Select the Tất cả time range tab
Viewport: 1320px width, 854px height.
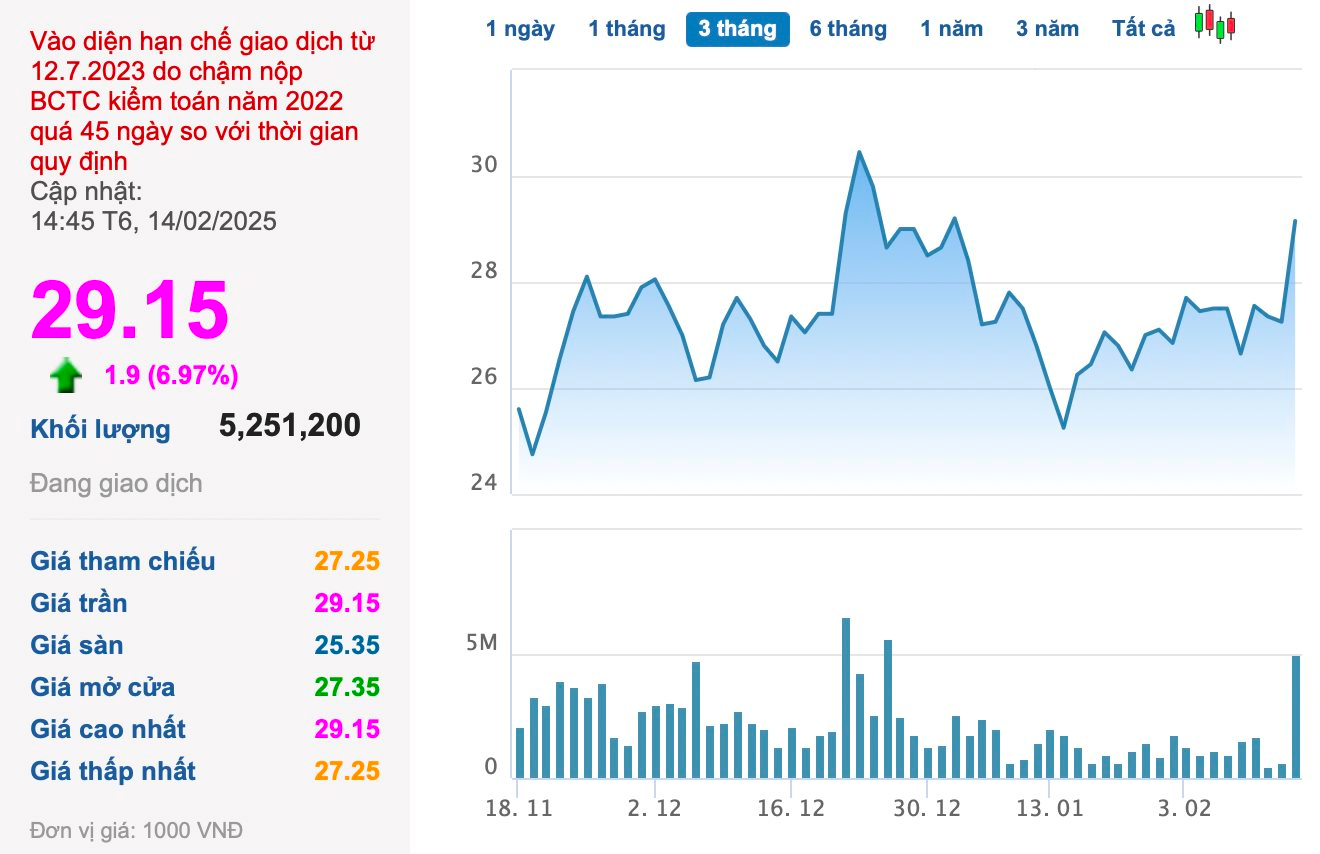pos(1144,29)
